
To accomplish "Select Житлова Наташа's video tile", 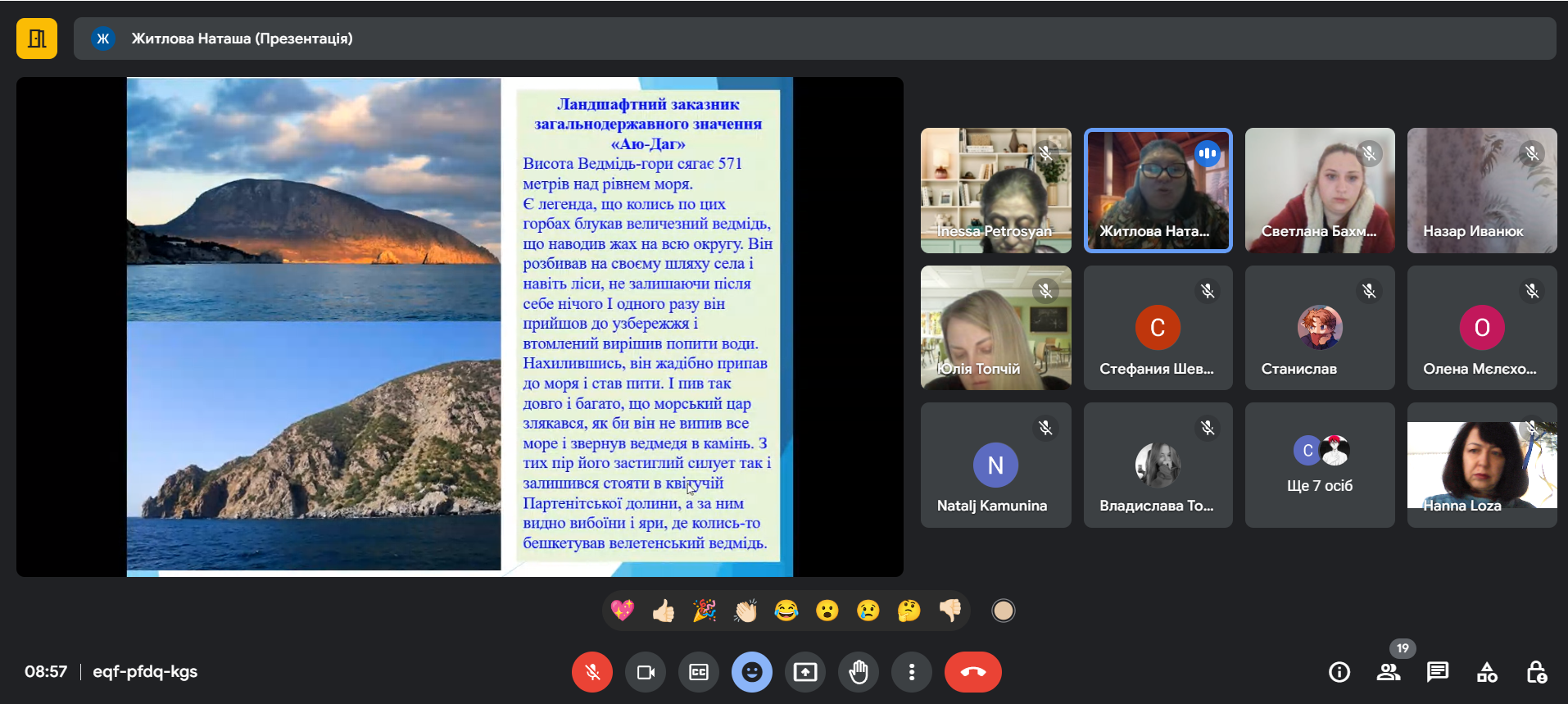I will pyautogui.click(x=1158, y=190).
